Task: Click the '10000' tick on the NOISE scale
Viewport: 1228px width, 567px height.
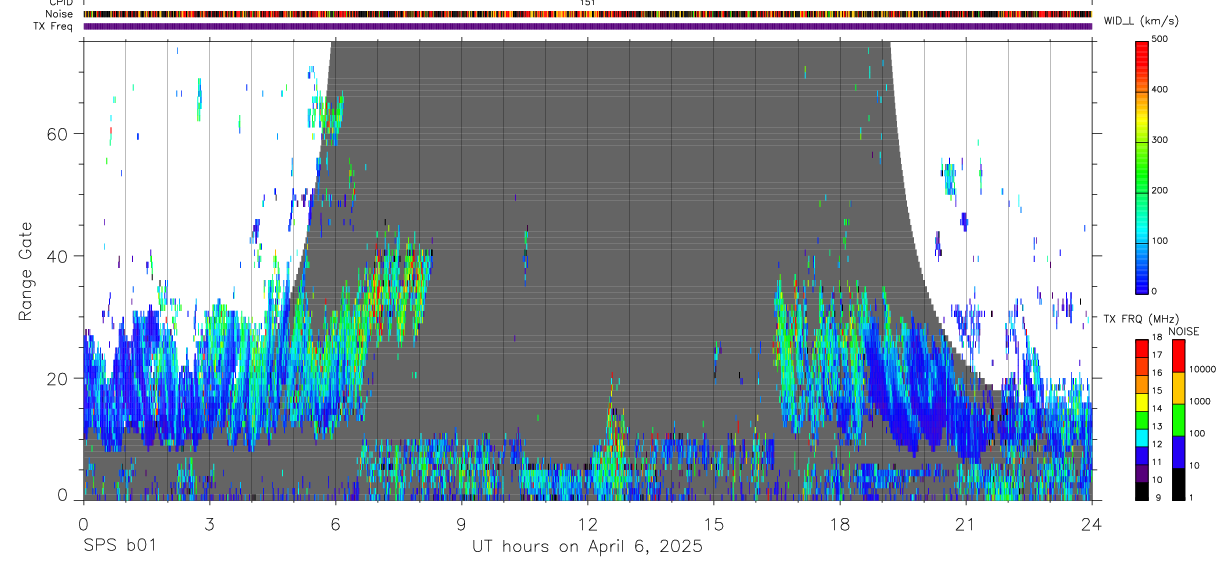Action: coord(1203,369)
